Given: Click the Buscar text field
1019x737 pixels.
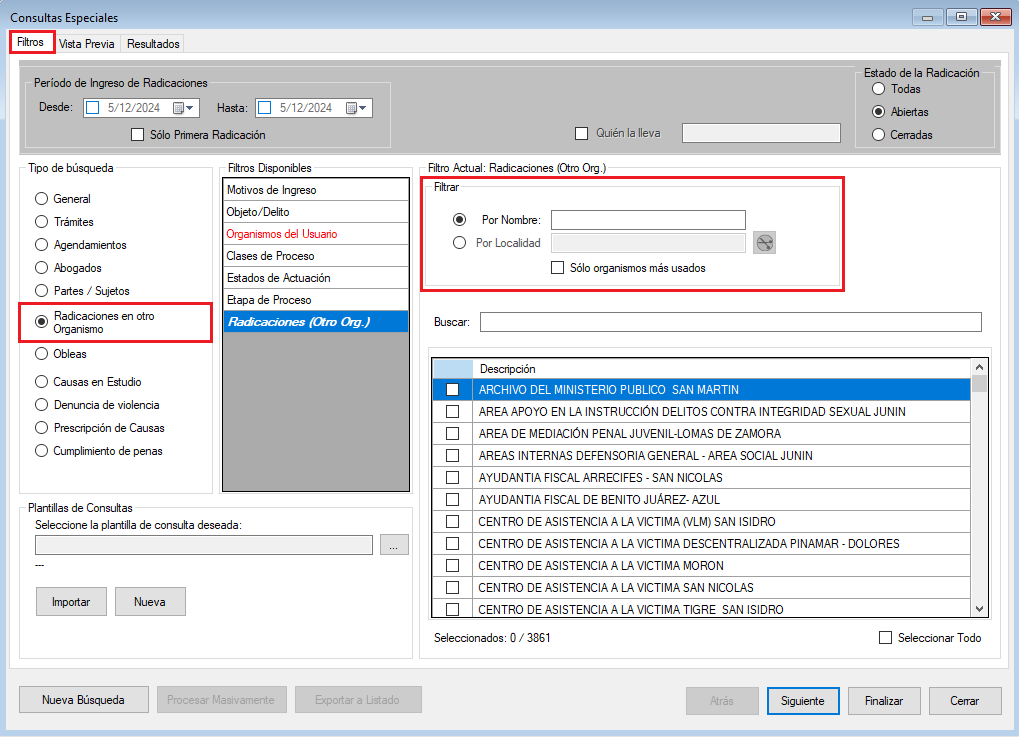Looking at the screenshot, I should 730,322.
